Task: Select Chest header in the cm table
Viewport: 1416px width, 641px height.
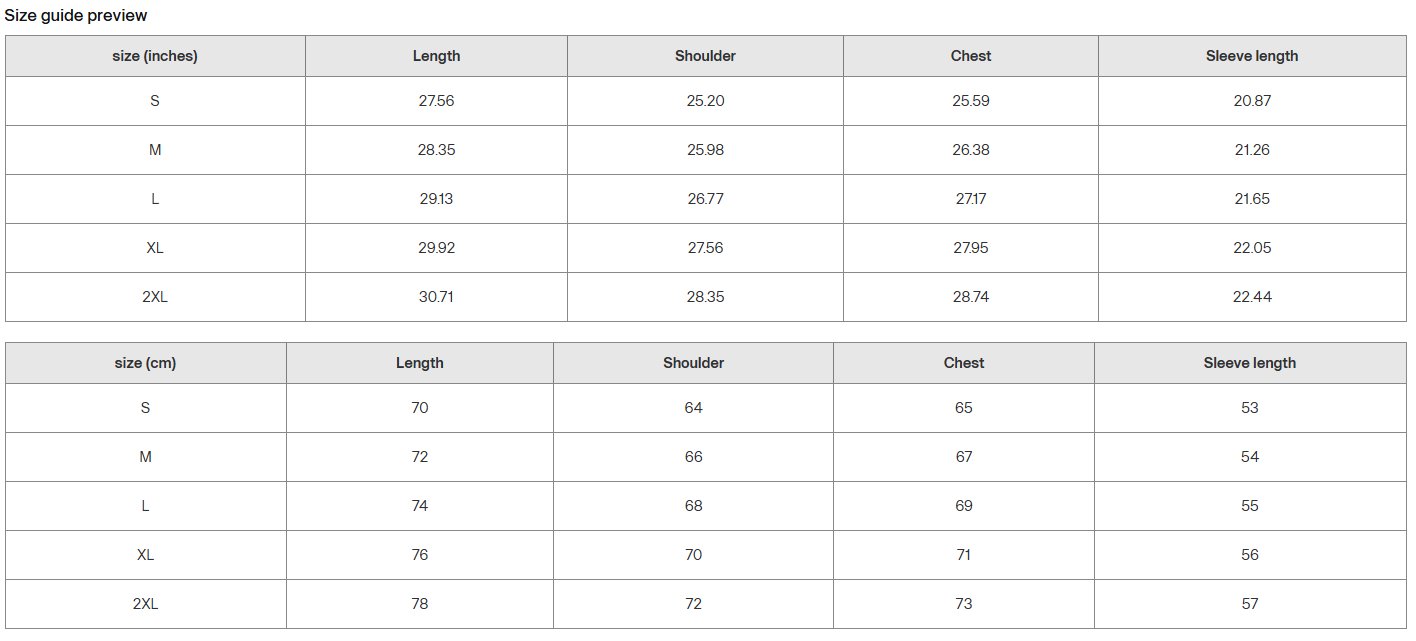Action: [964, 363]
